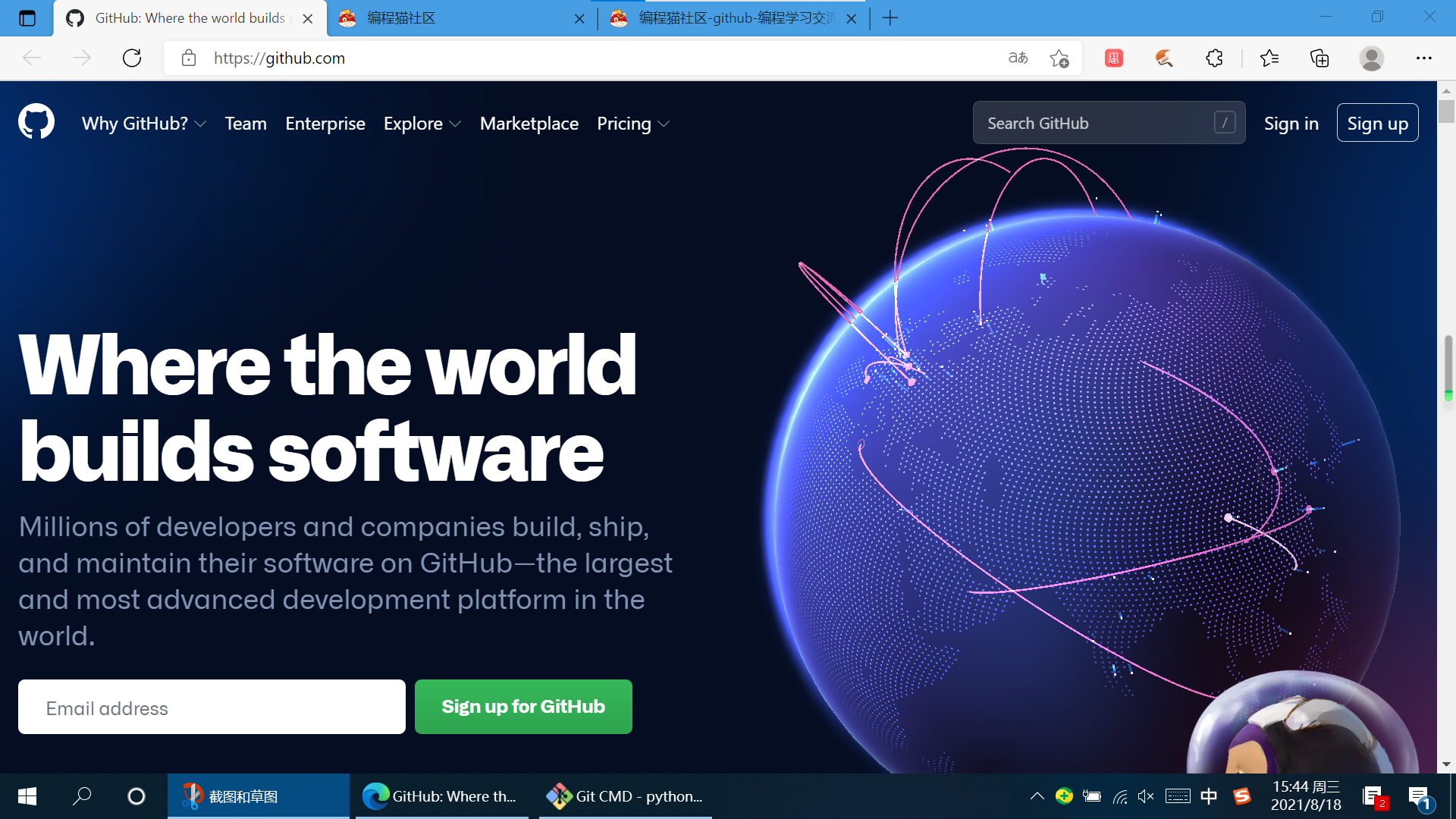Click the GitHub Octocat logo
This screenshot has width=1456, height=819.
tap(36, 122)
